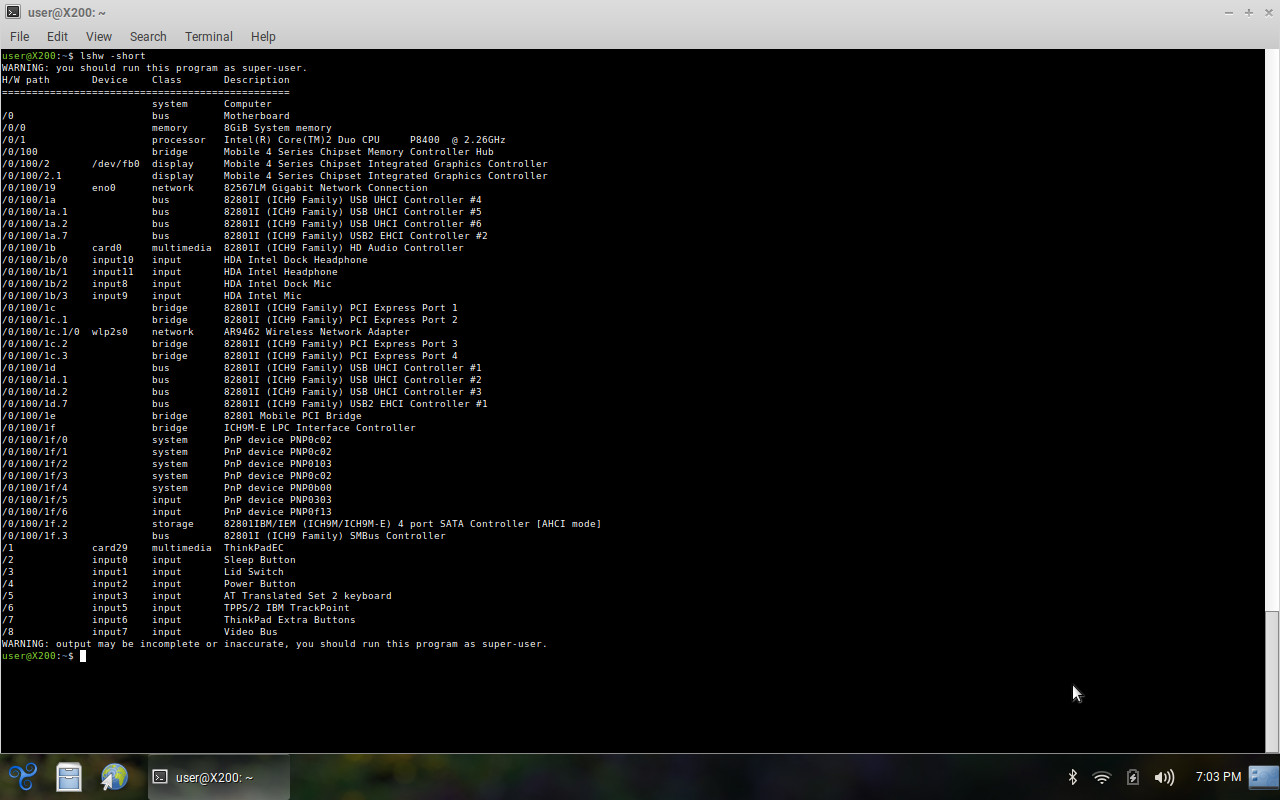Viewport: 1280px width, 800px height.
Task: Click 'TPPS/2 IBM TrackPoint' text
Action: pos(287,608)
